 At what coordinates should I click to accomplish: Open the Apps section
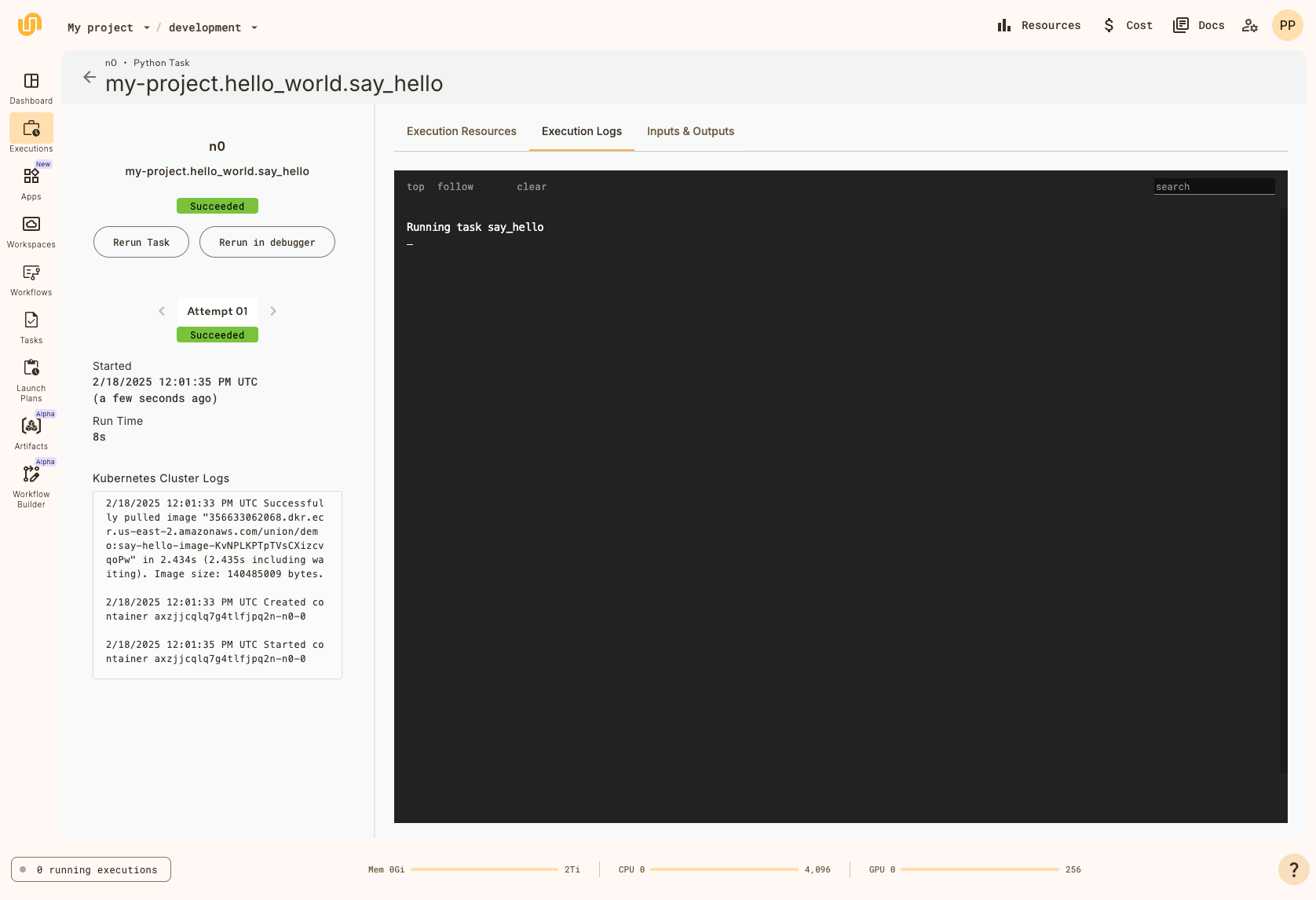(31, 183)
